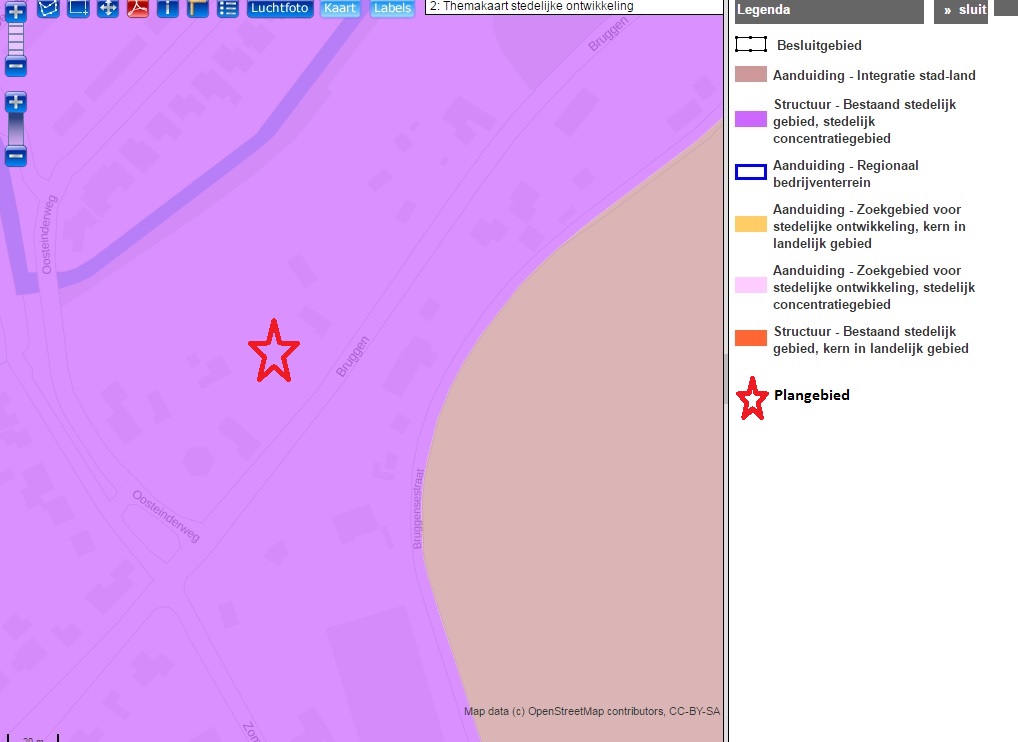Click plus button above the striped zoom slider
Screen dimensions: 1018x742
[16, 11]
